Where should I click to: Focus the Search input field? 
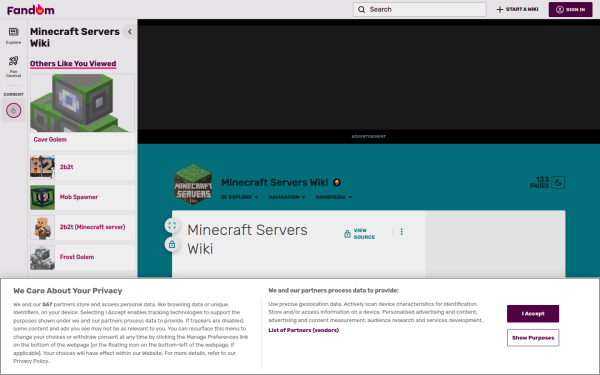coord(419,10)
